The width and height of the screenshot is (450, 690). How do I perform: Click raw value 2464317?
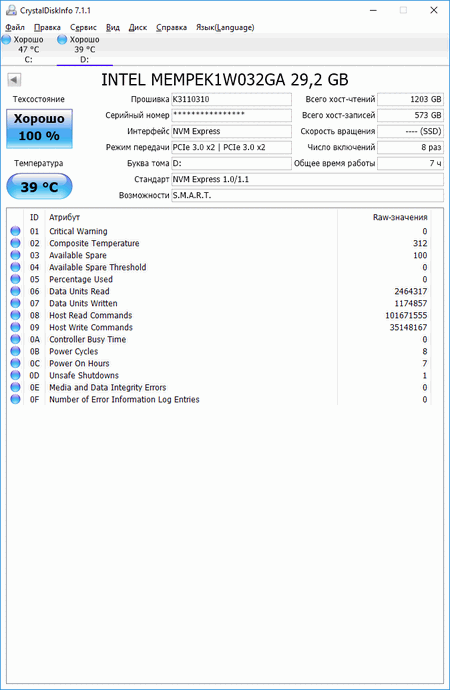pyautogui.click(x=411, y=291)
